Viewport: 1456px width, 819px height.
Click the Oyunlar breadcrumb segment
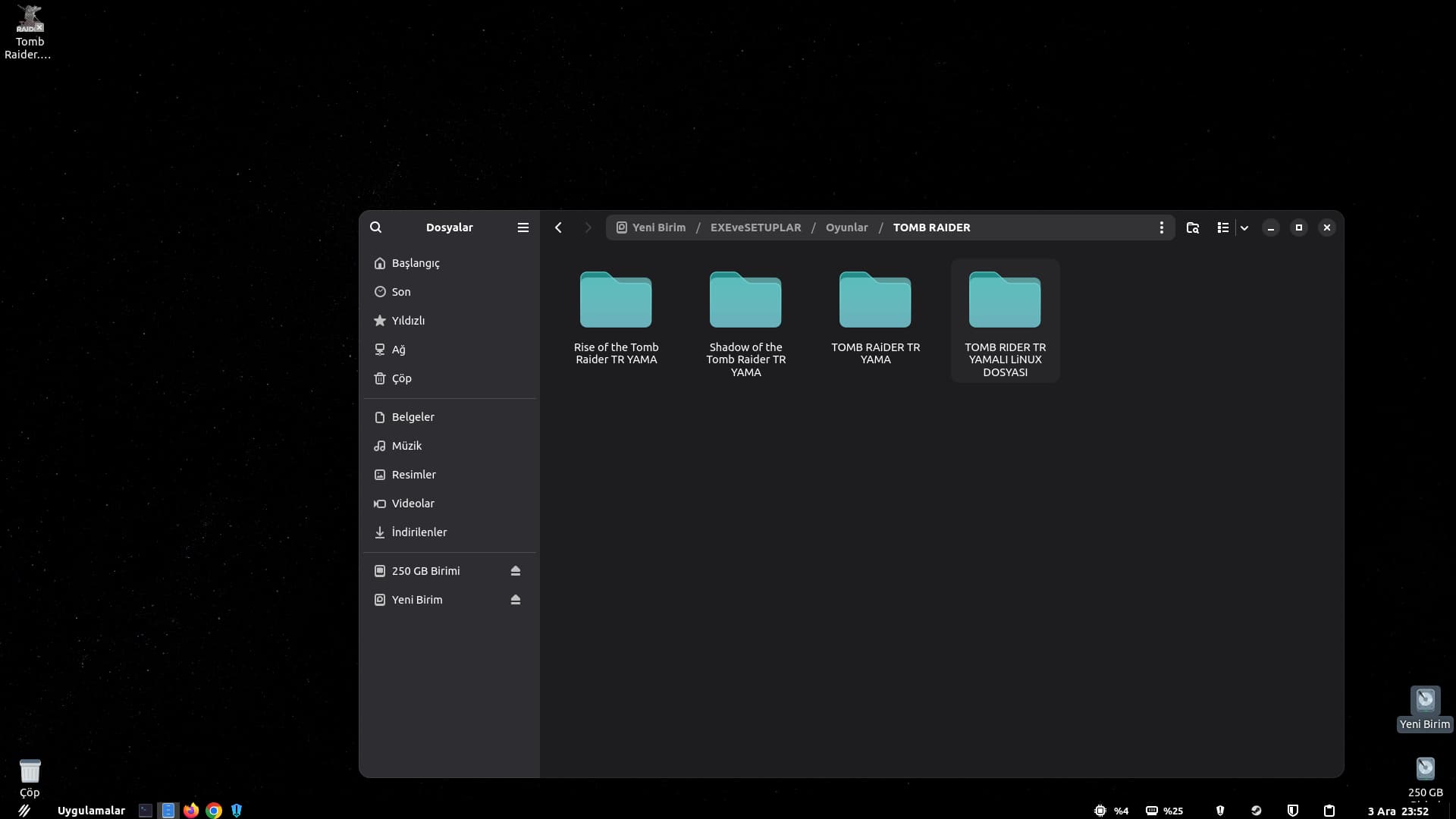pos(846,227)
